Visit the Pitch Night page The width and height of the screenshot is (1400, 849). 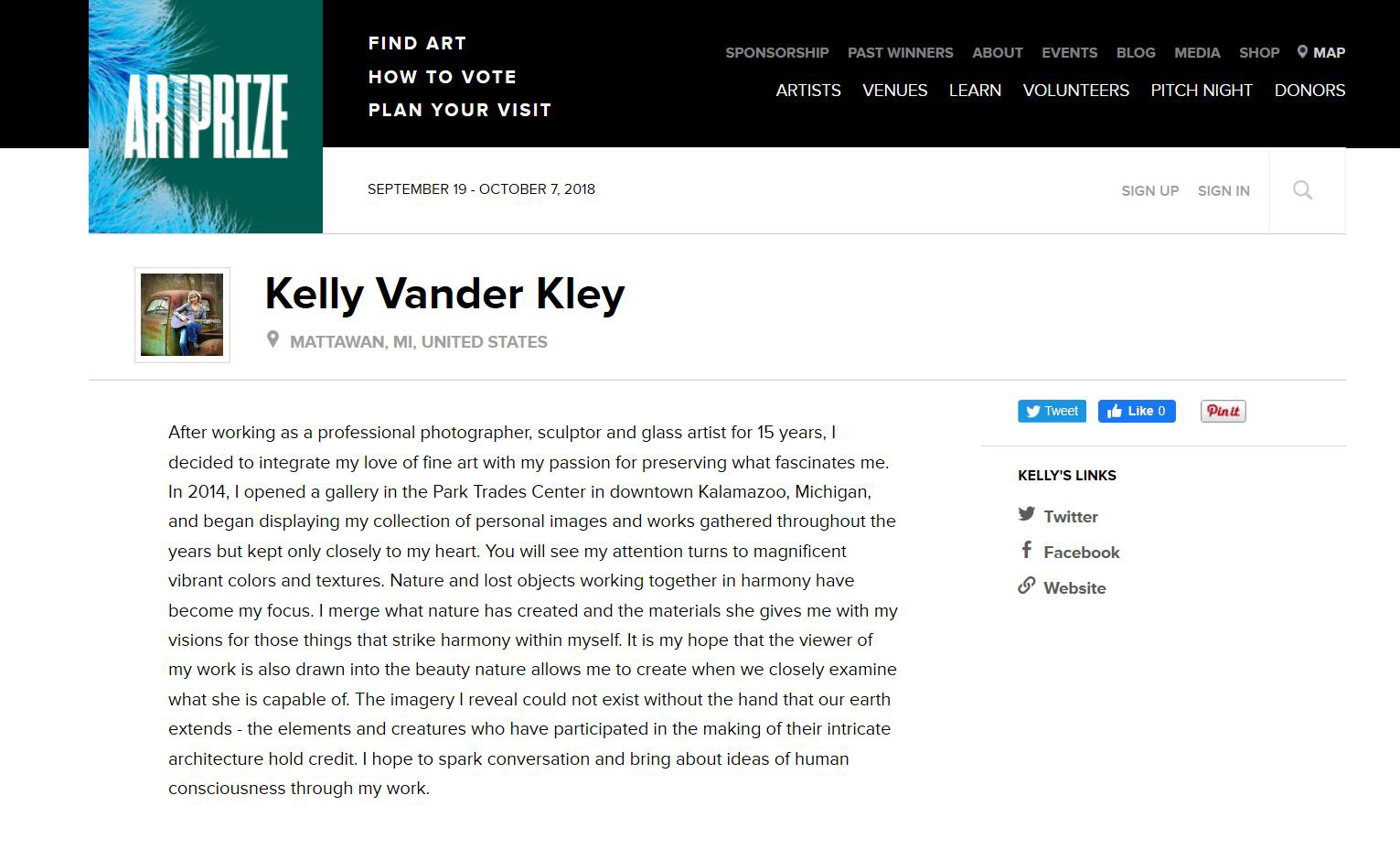click(x=1201, y=91)
